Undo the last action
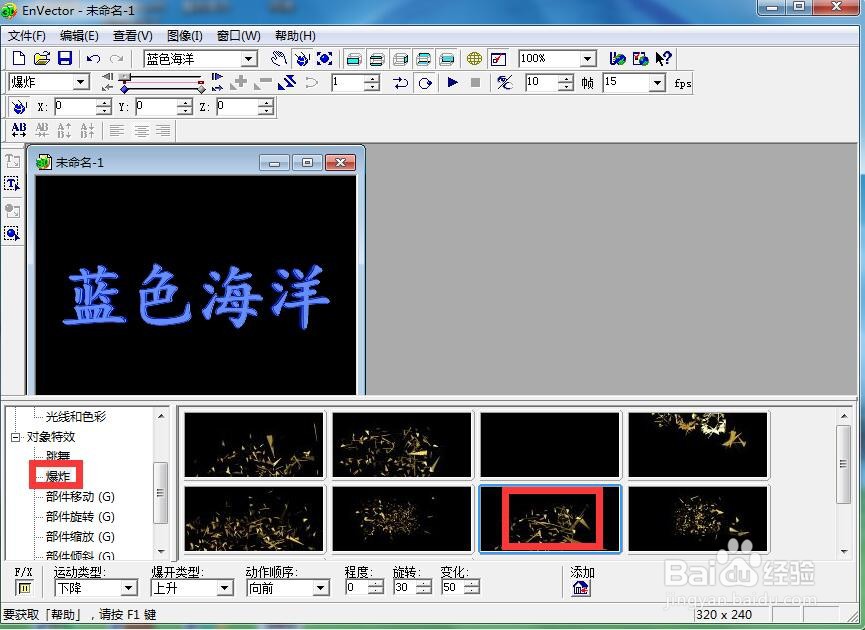Screen dimensions: 865x630 click(x=93, y=58)
